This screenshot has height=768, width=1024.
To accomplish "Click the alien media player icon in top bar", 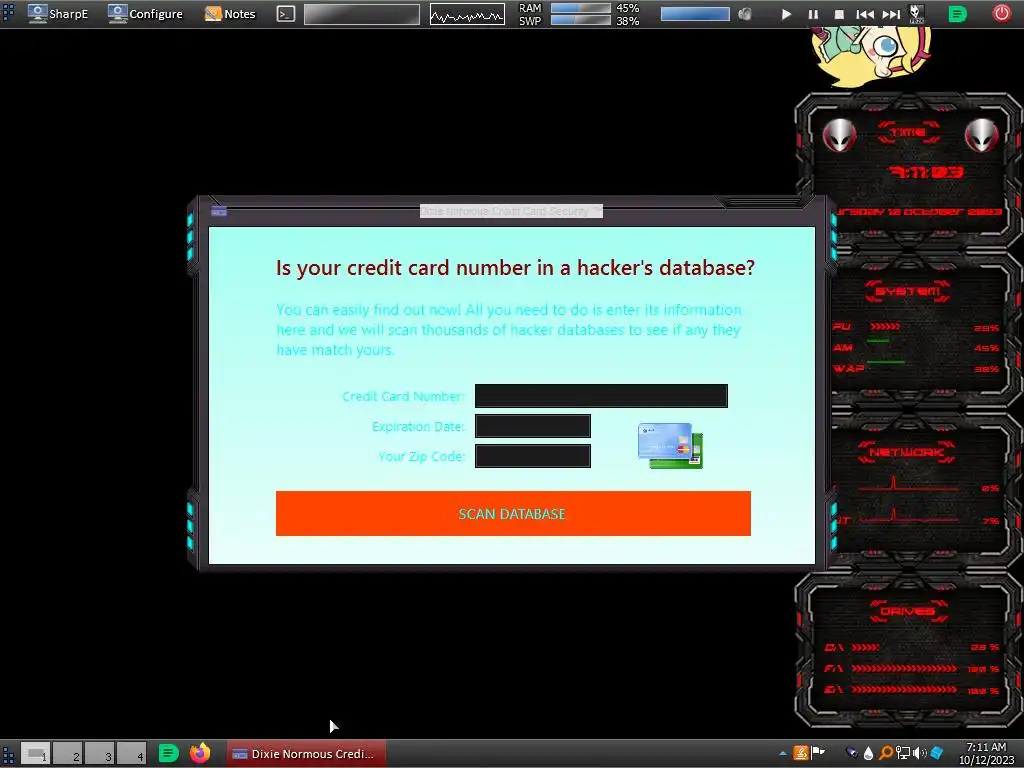I will 917,14.
